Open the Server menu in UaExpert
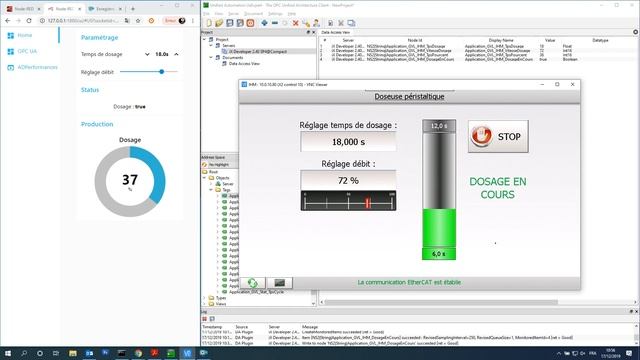The image size is (640, 360). (x=233, y=14)
